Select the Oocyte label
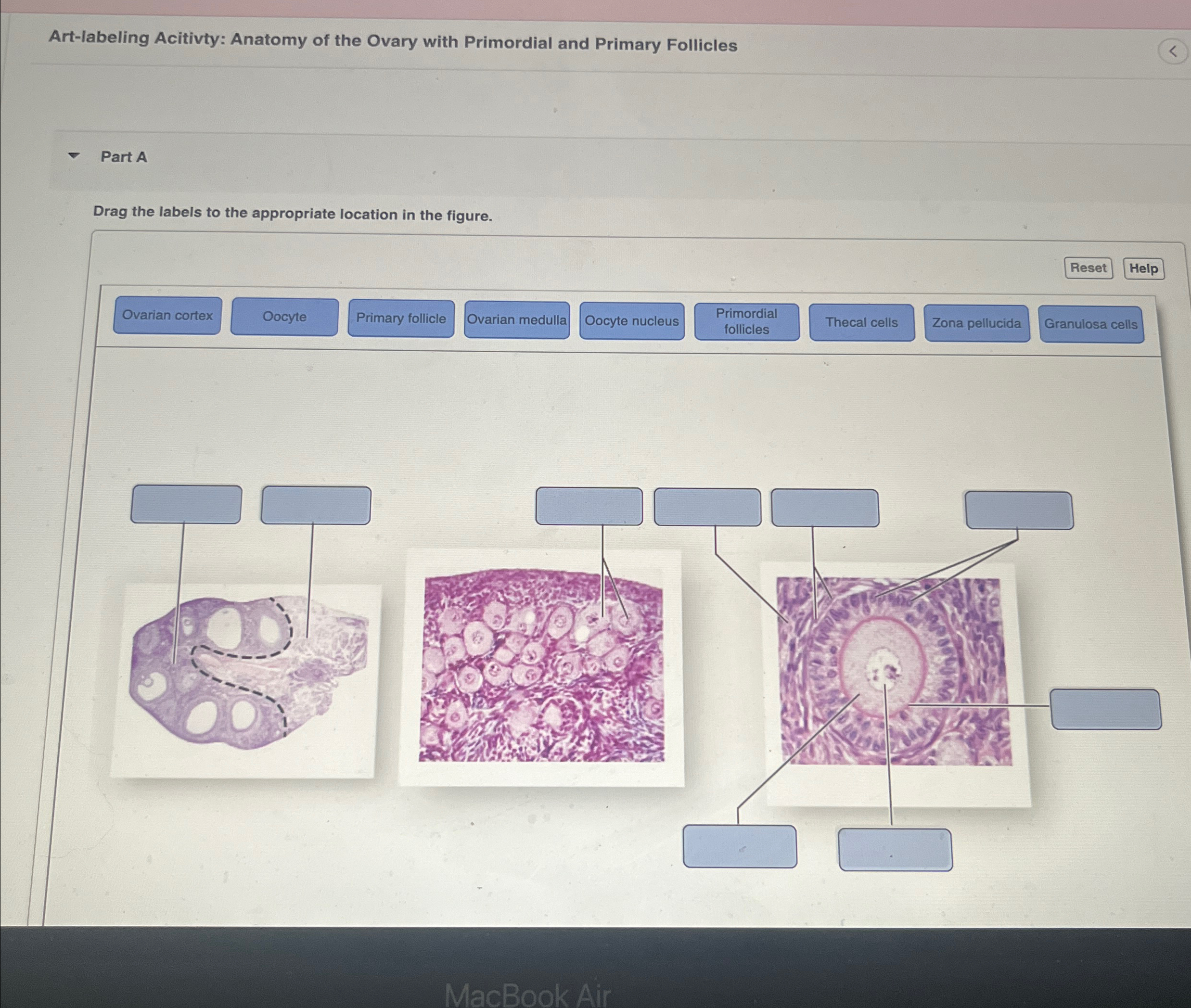 284,317
